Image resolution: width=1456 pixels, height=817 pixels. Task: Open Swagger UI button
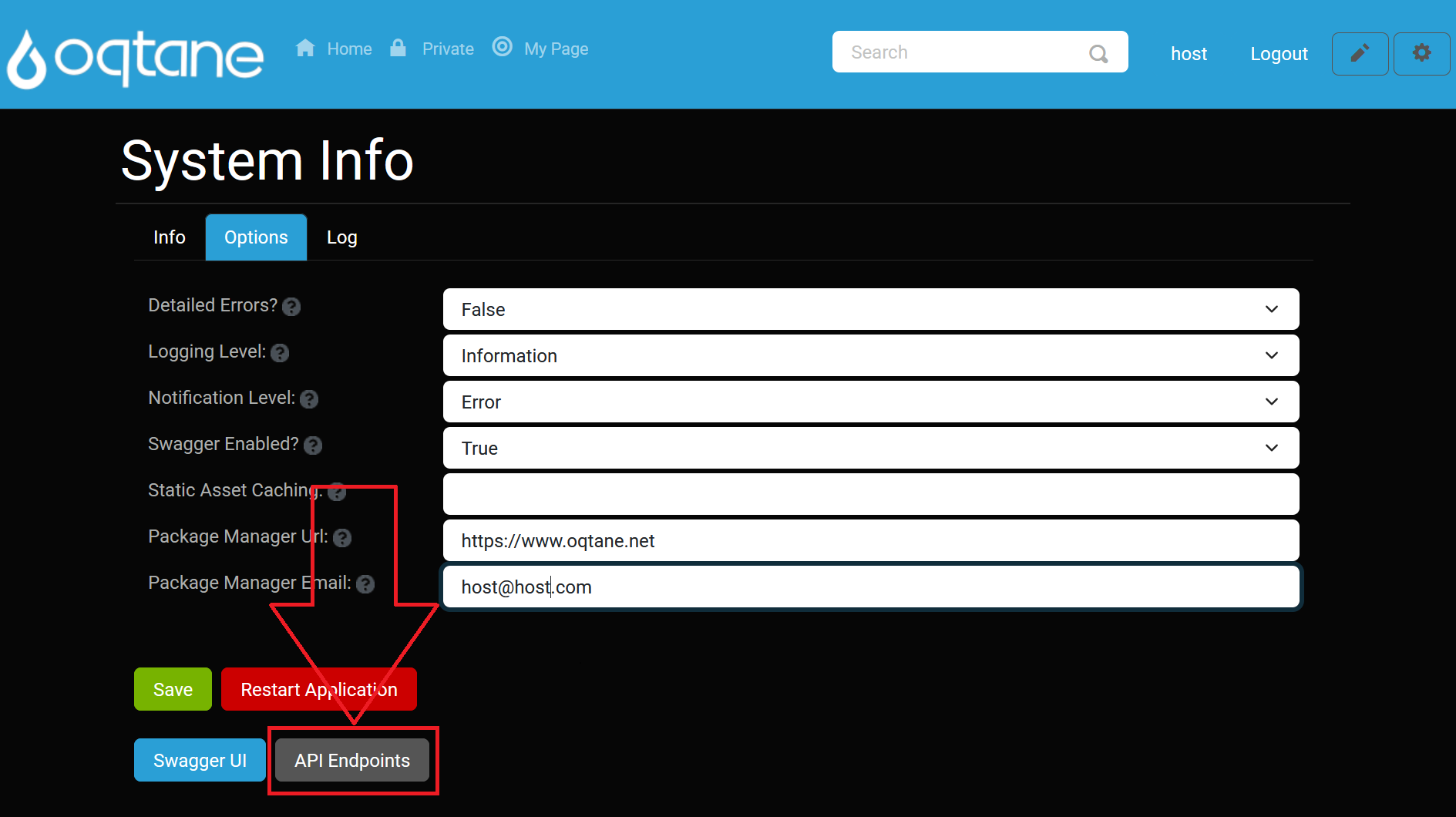coord(200,760)
